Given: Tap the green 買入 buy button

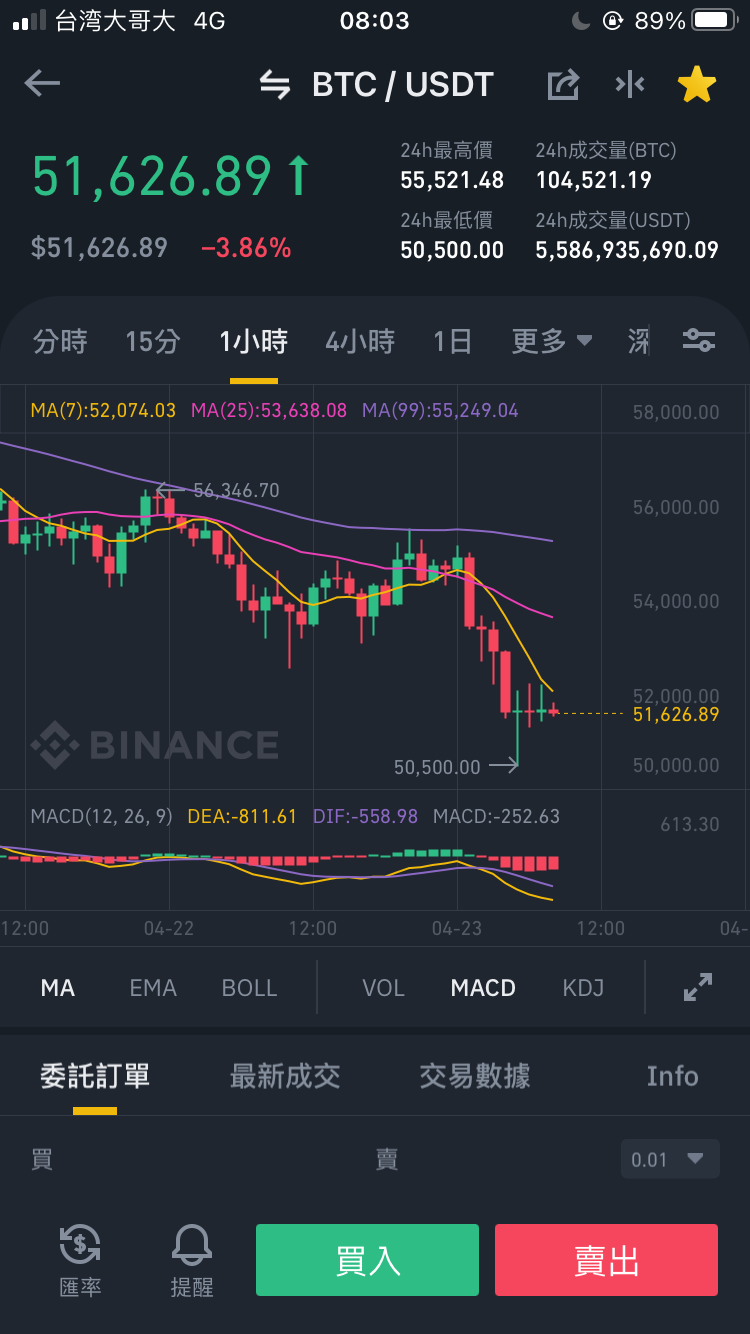Looking at the screenshot, I should coord(367,1260).
